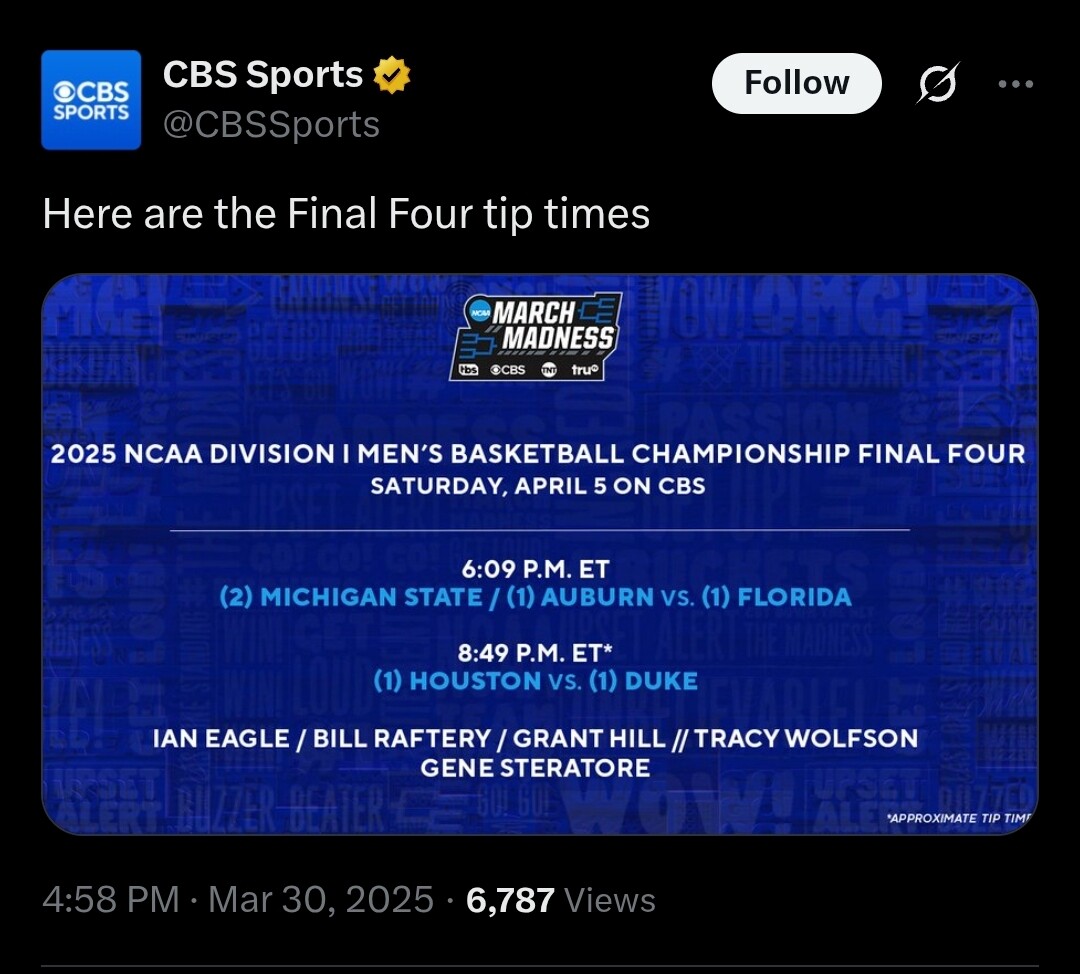Click the March Madness logo in image
The image size is (1080, 974).
[538, 336]
